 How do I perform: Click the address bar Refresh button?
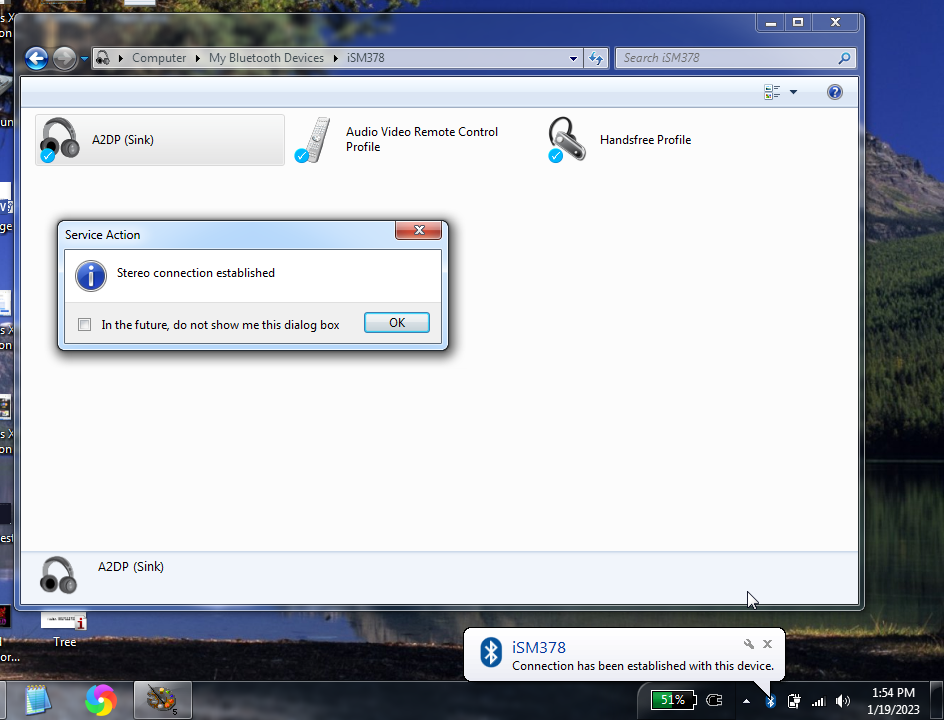[596, 58]
